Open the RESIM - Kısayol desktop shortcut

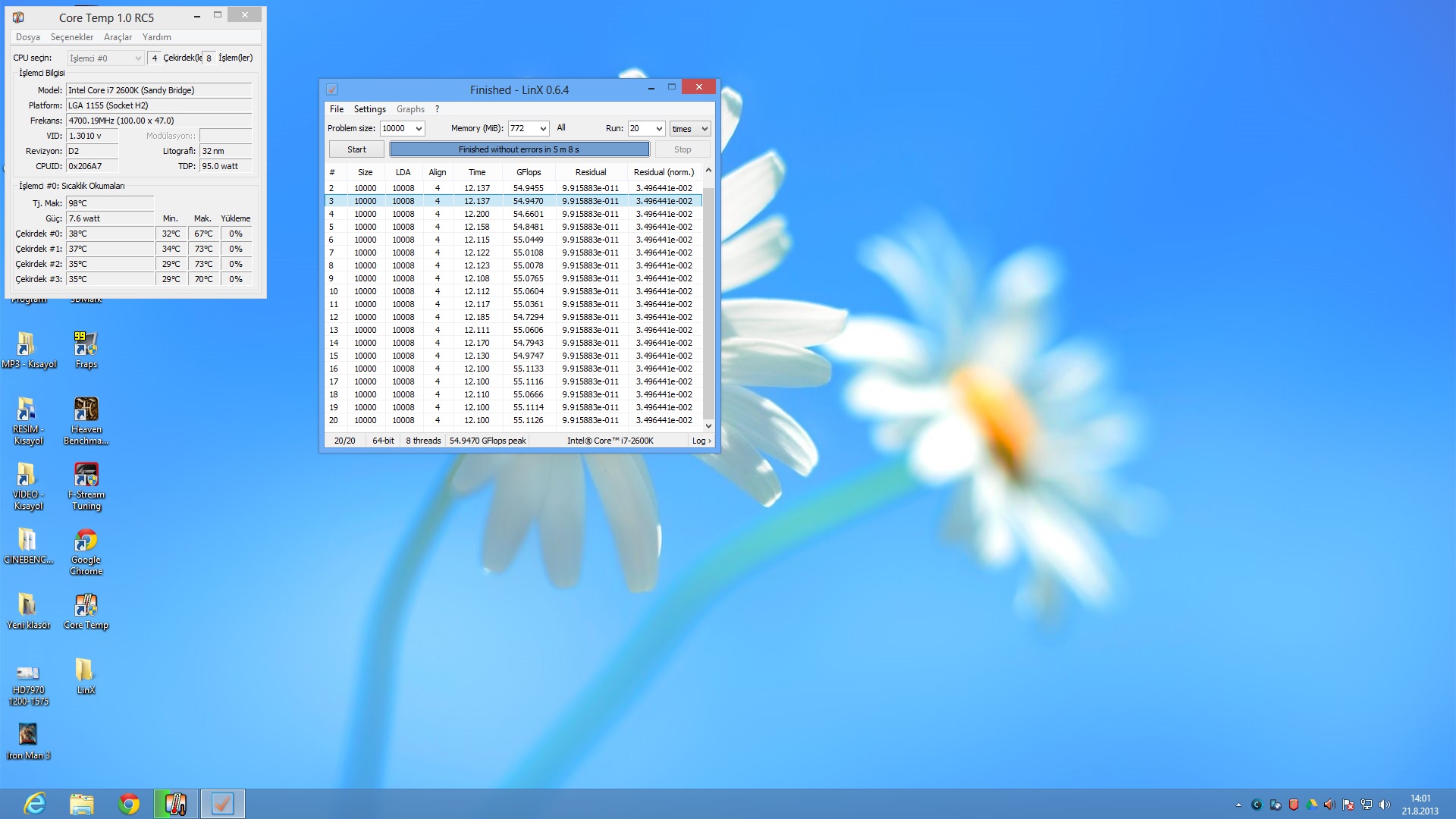(28, 419)
